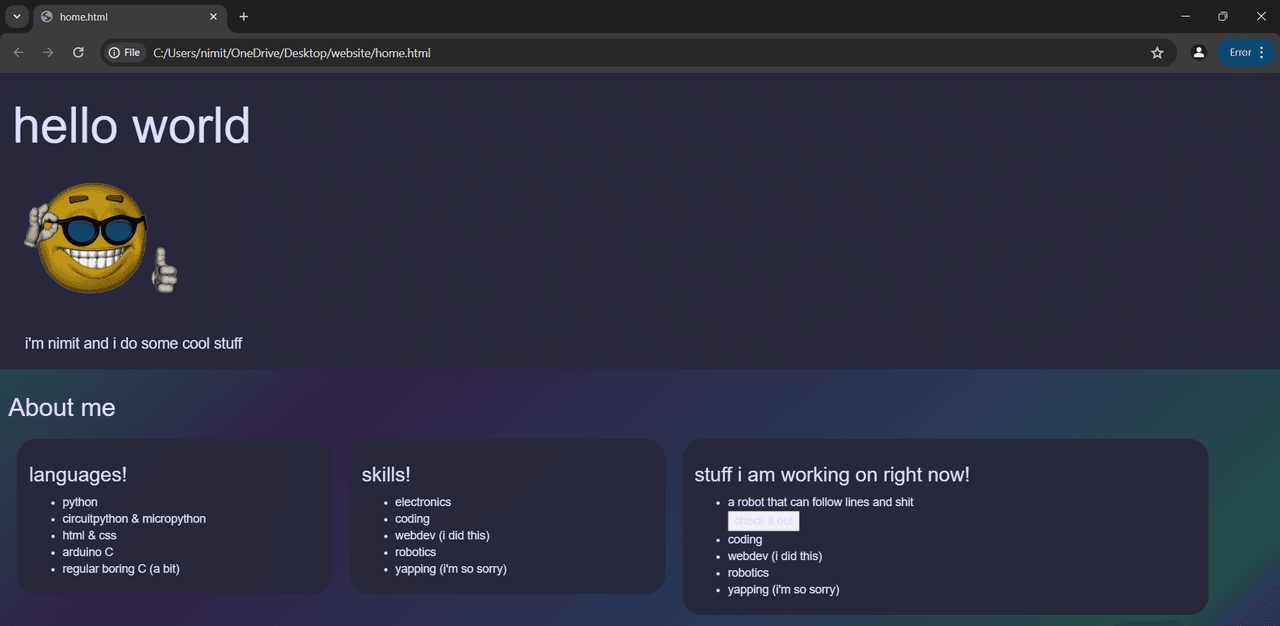Click "python" in the languages list
This screenshot has height=626, width=1280.
pyautogui.click(x=80, y=502)
